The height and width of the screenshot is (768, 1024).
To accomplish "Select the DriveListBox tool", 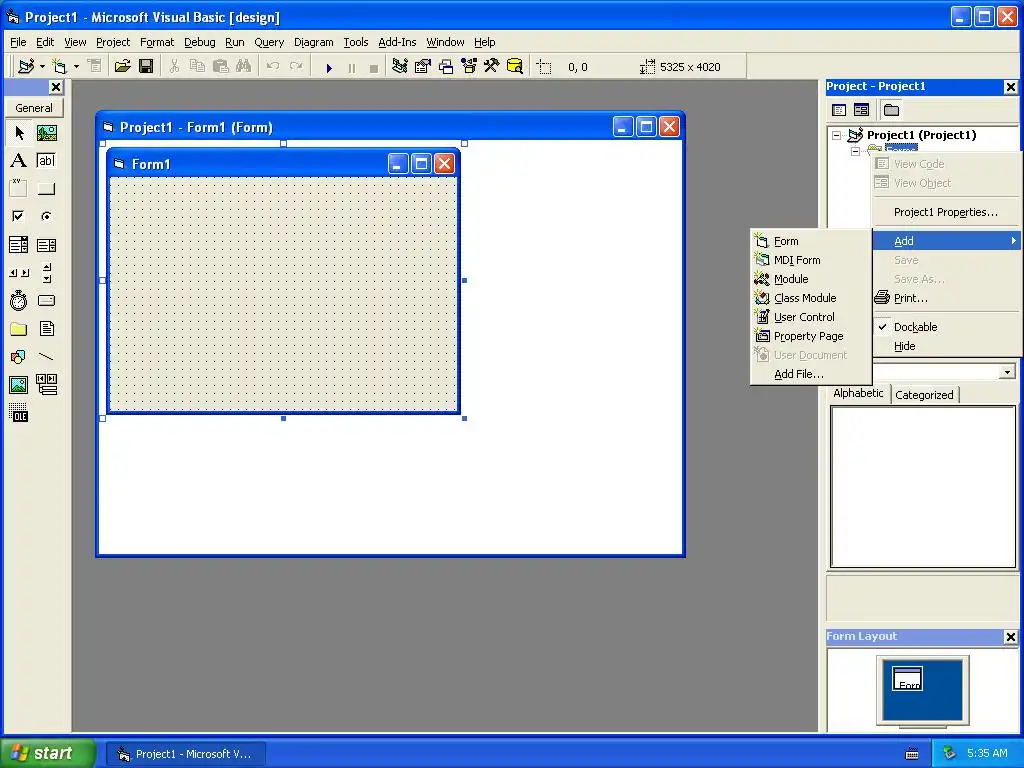I will (x=46, y=300).
